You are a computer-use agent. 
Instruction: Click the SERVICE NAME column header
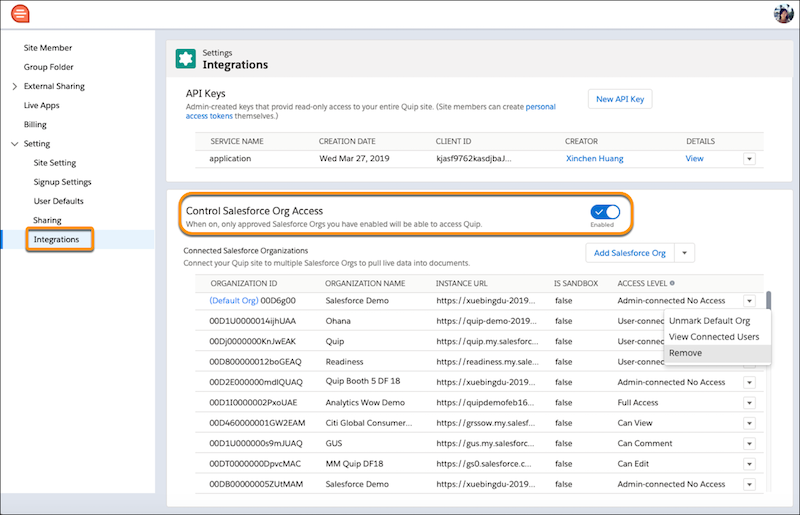pyautogui.click(x=237, y=141)
